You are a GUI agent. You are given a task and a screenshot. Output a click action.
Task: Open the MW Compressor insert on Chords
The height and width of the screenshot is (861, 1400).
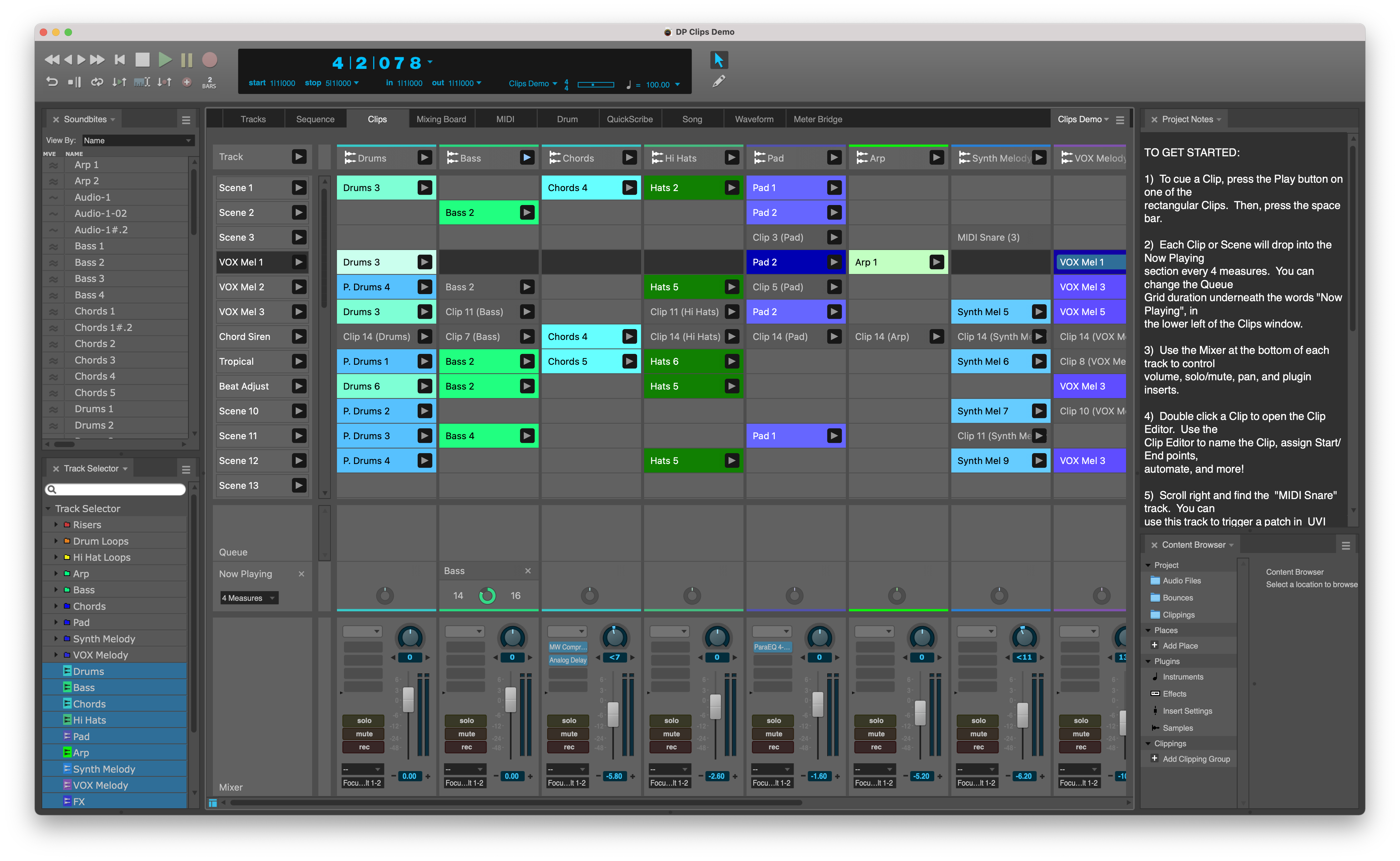568,647
